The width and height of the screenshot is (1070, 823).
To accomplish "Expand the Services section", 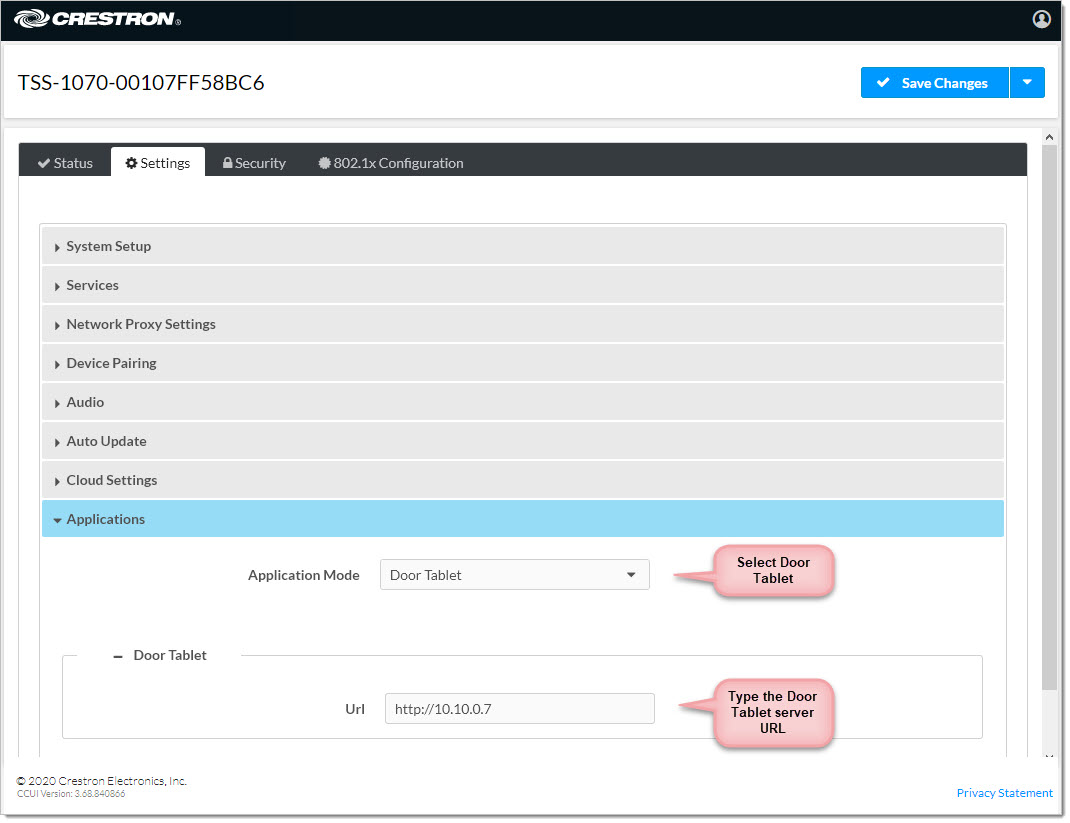I will 92,285.
